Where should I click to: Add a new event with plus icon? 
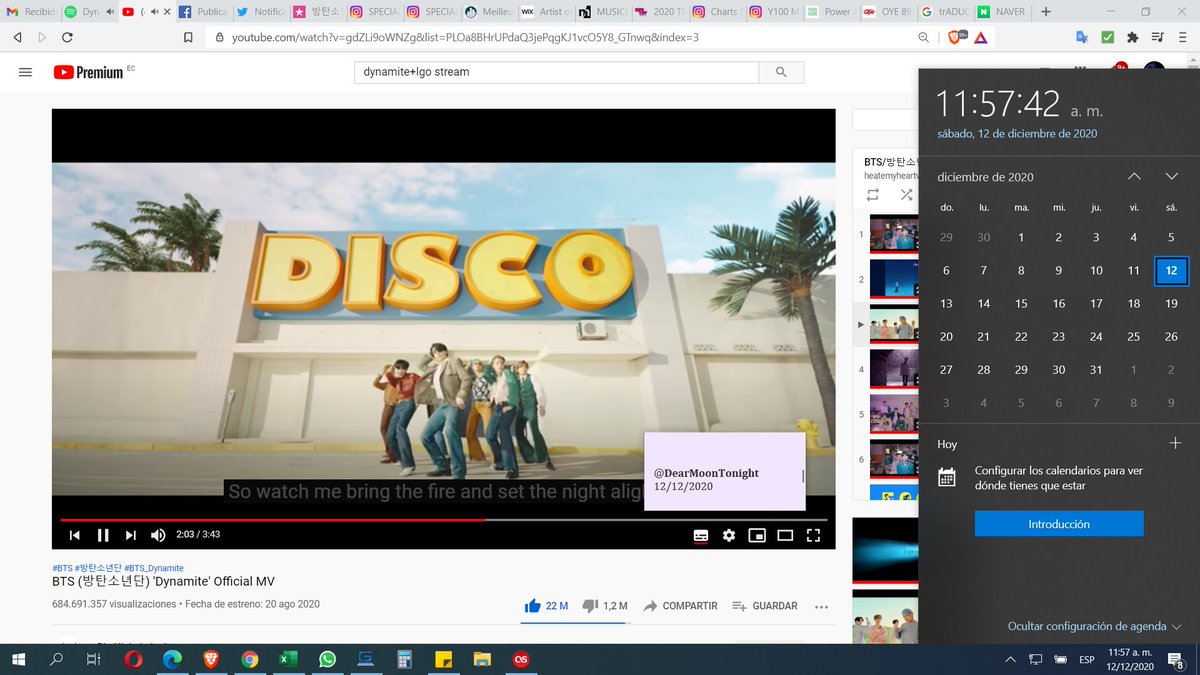pyautogui.click(x=1175, y=443)
